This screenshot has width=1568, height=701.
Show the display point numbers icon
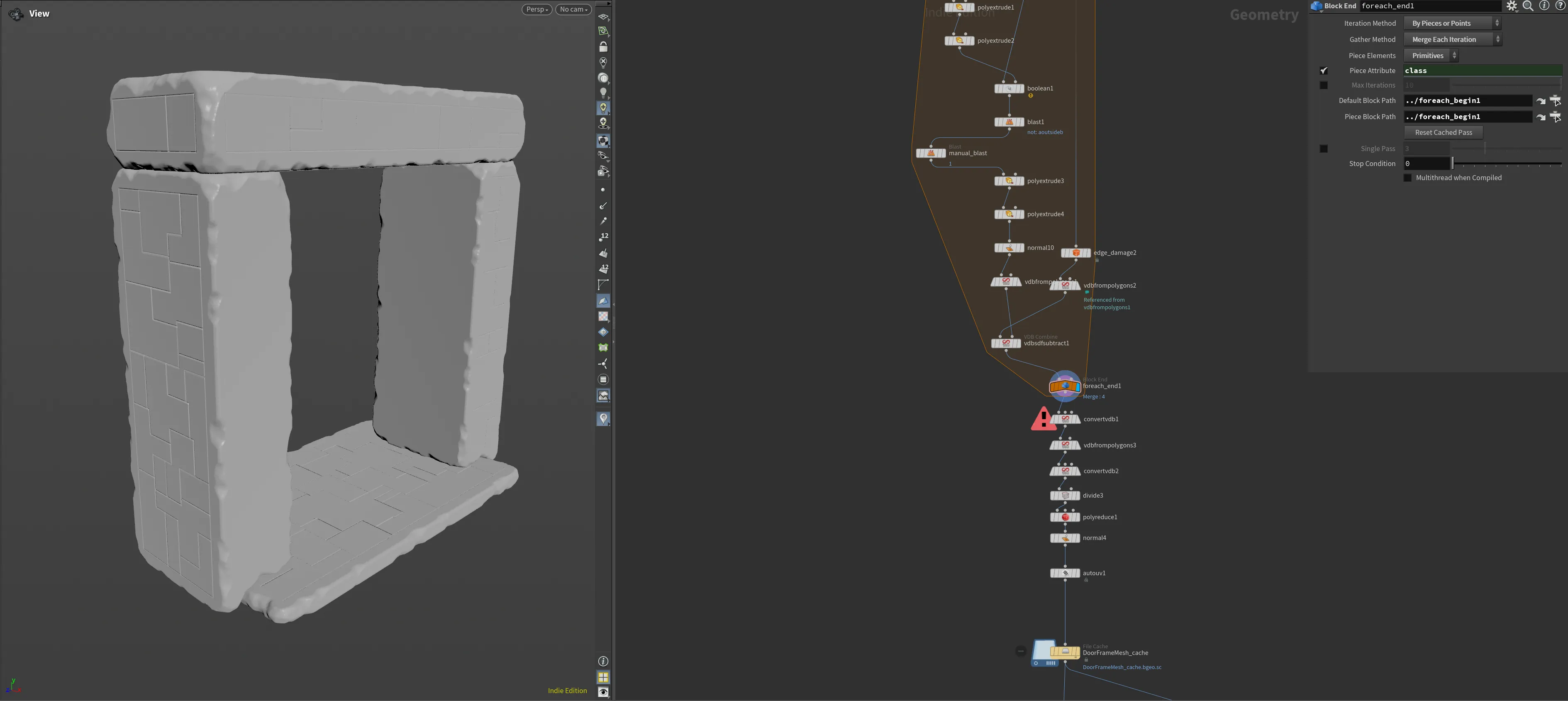603,237
